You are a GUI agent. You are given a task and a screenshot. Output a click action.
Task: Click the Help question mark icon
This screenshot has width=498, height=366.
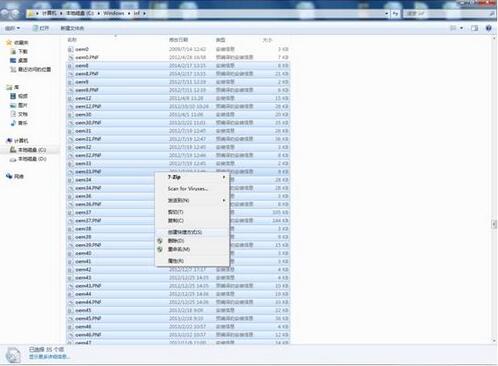point(488,28)
